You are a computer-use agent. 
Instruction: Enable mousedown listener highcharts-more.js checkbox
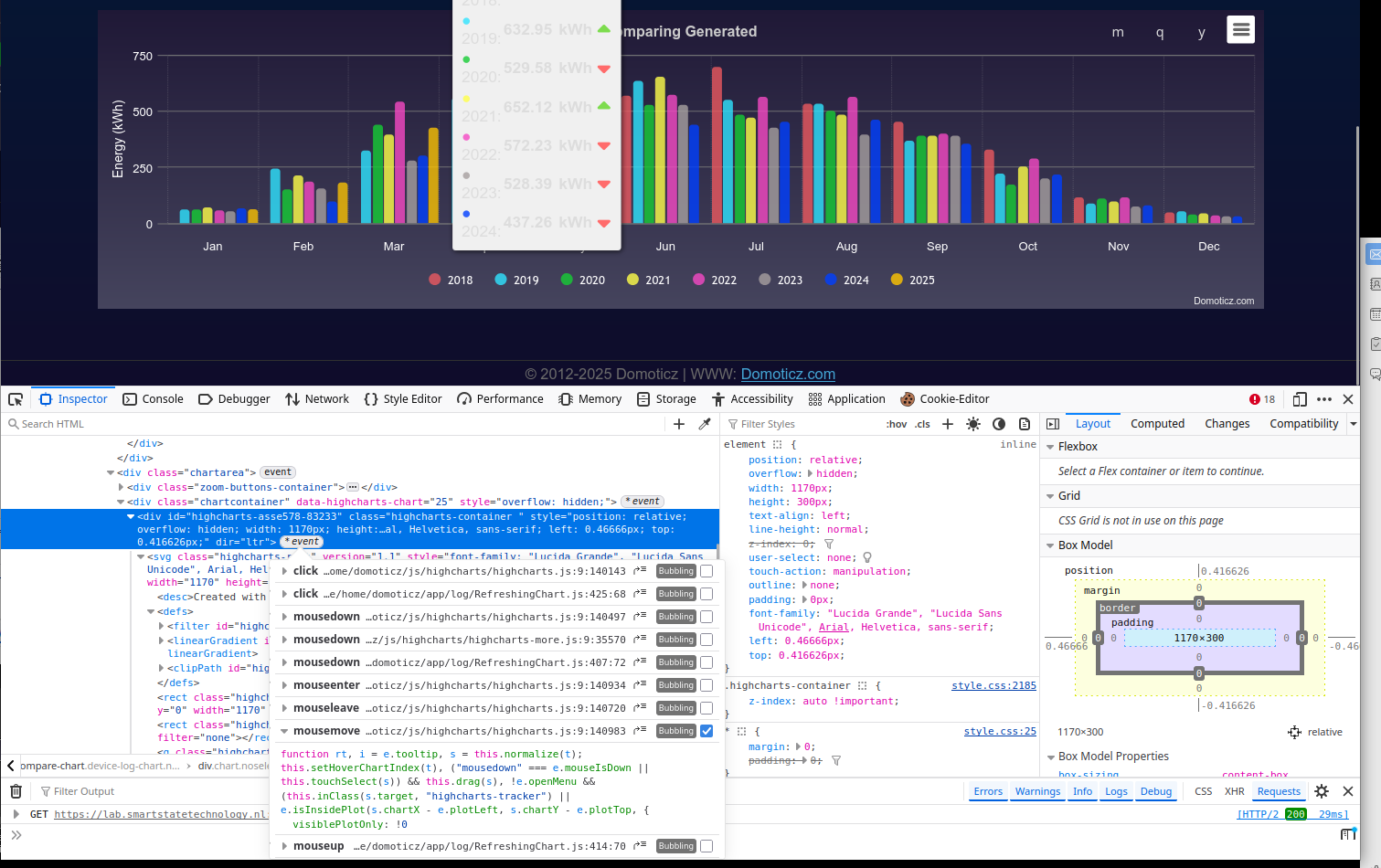click(706, 640)
